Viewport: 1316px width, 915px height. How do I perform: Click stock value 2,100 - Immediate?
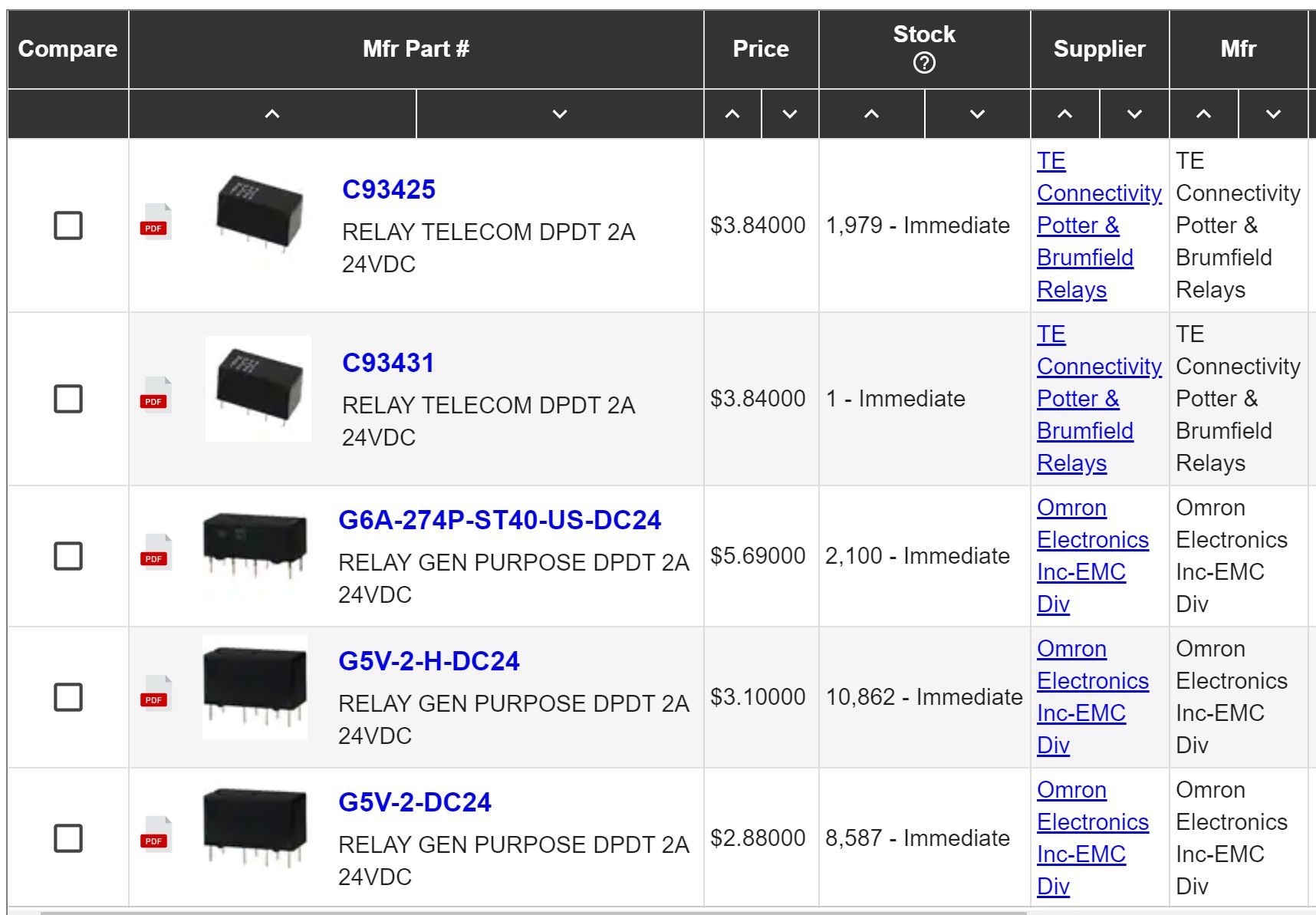pos(918,556)
